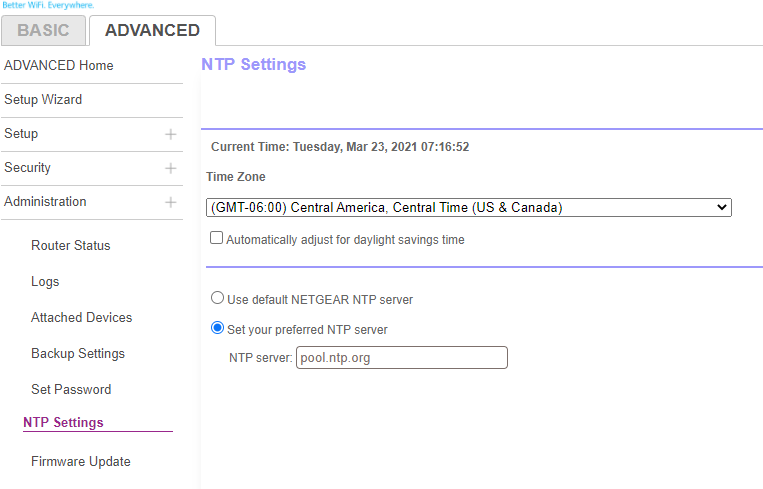Image resolution: width=763 pixels, height=489 pixels.
Task: Launch the Setup Wizard
Action: (43, 100)
